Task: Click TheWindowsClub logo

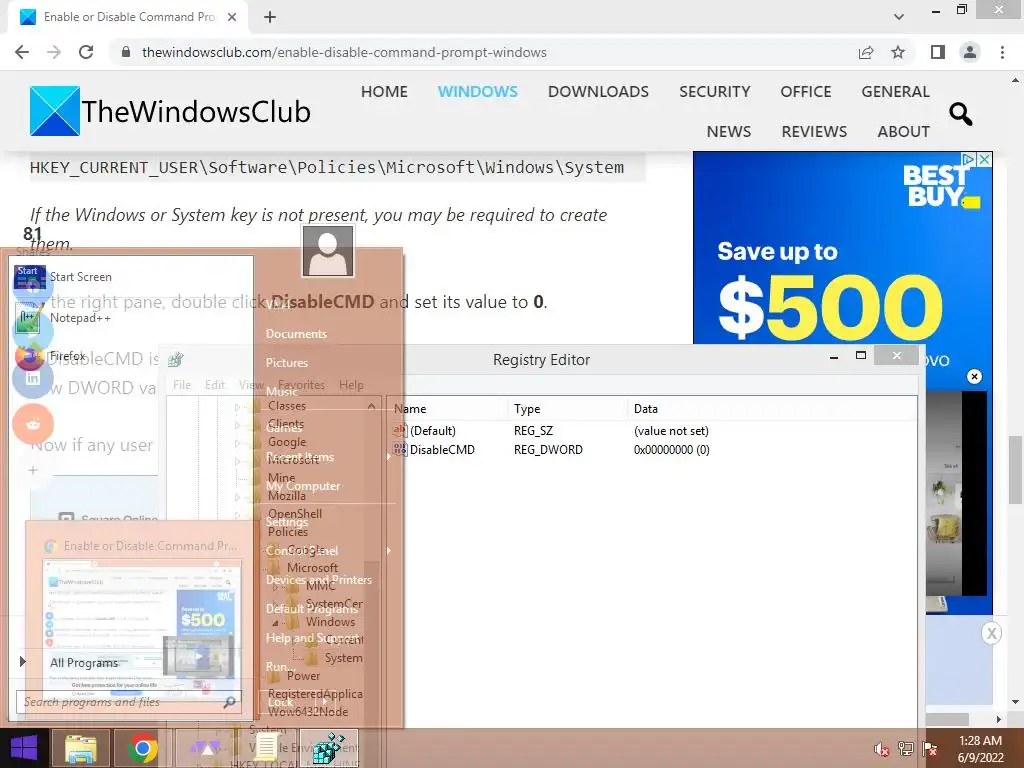Action: (170, 111)
